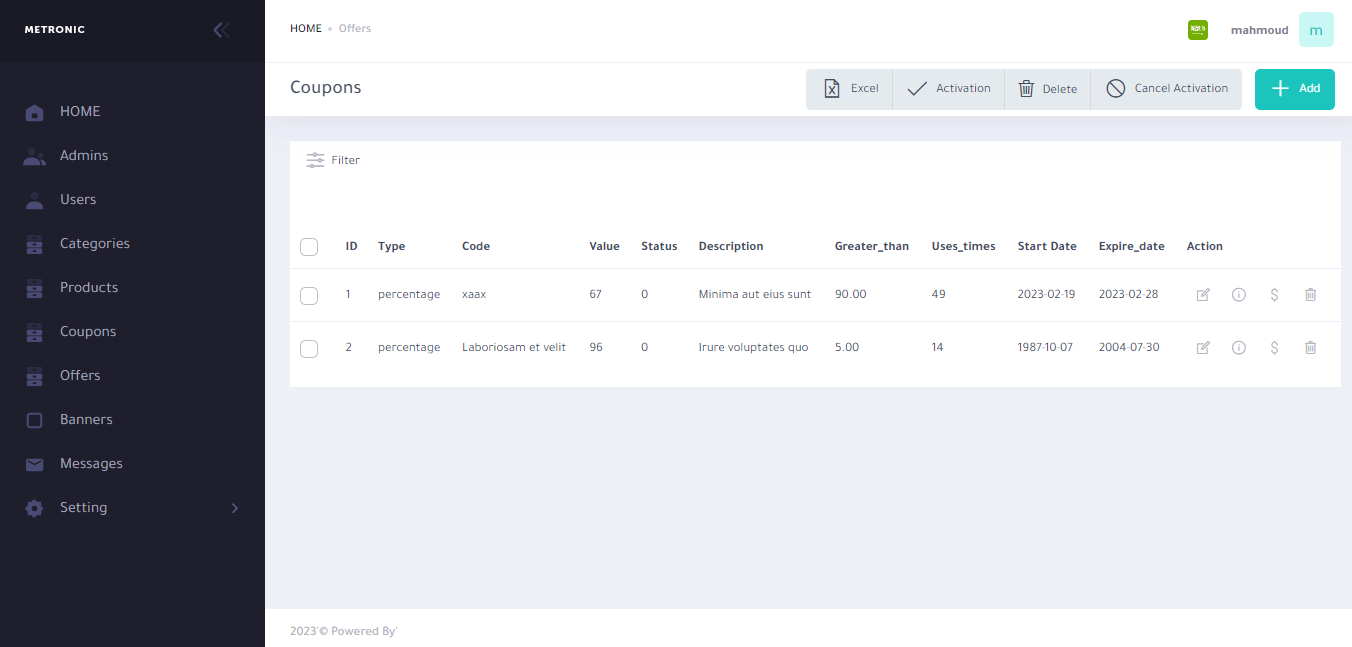Go to HOME in the sidebar
Image resolution: width=1352 pixels, height=647 pixels.
pos(132,112)
